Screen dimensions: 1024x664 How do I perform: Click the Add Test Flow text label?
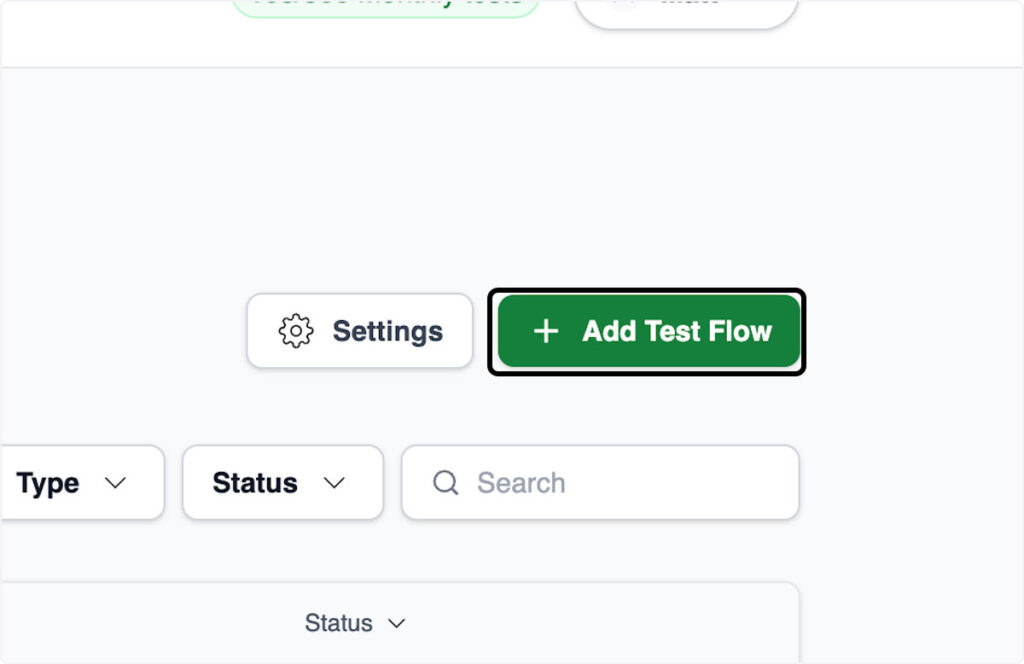coord(677,331)
